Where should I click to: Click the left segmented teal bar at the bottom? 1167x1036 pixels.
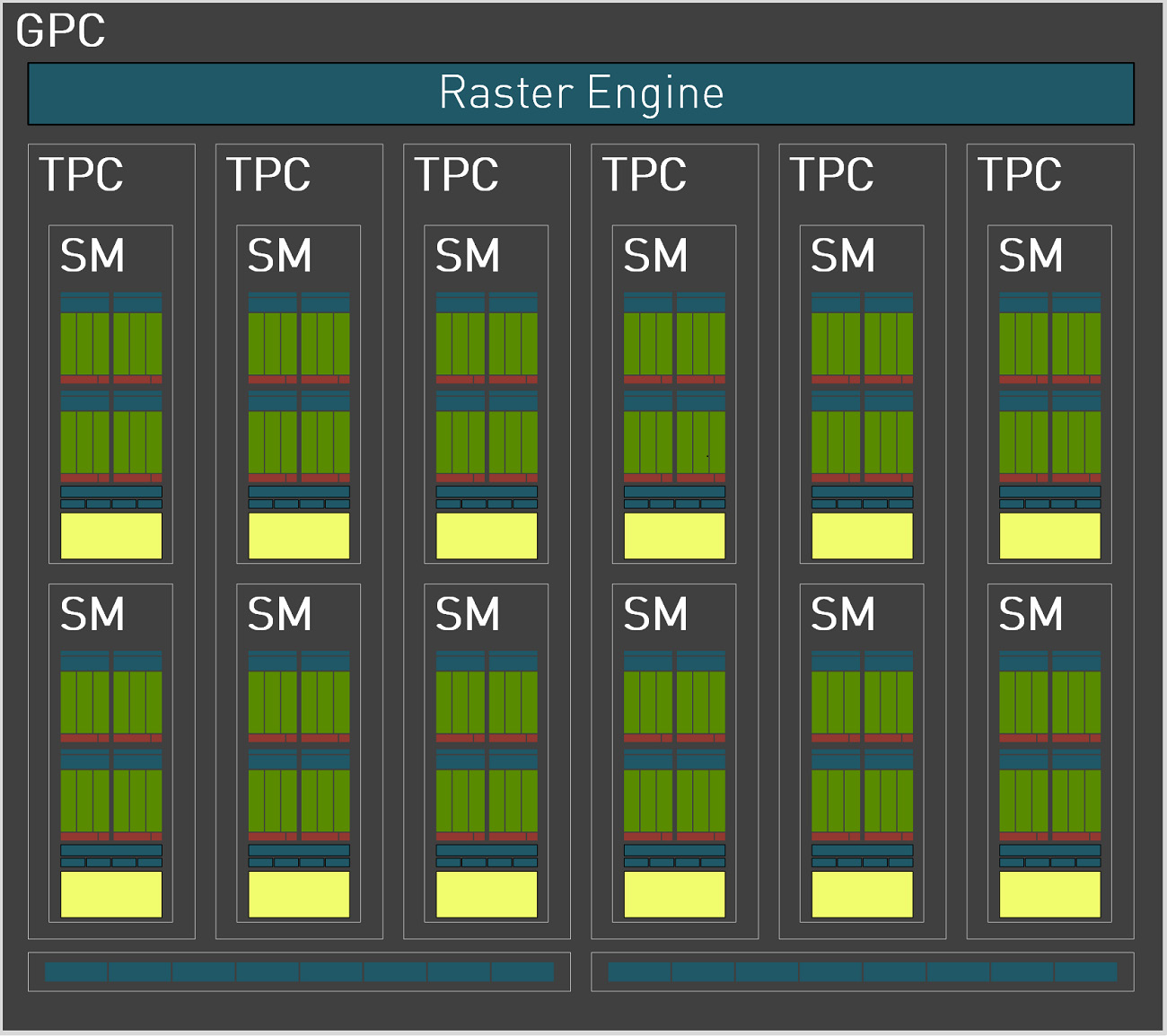(x=299, y=970)
